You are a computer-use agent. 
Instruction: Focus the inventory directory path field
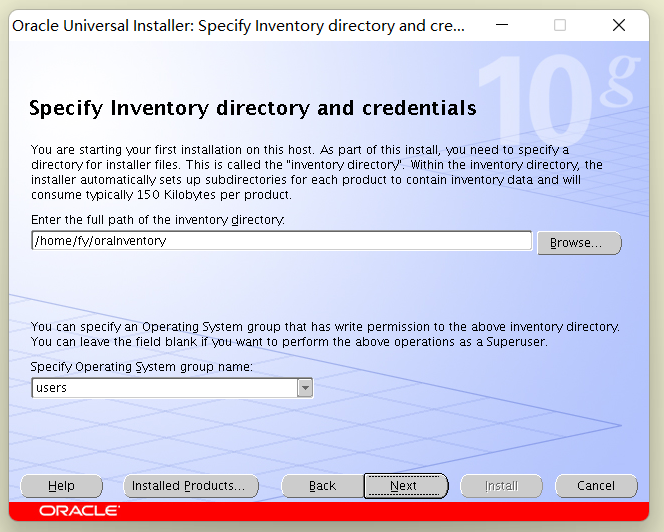click(x=282, y=241)
